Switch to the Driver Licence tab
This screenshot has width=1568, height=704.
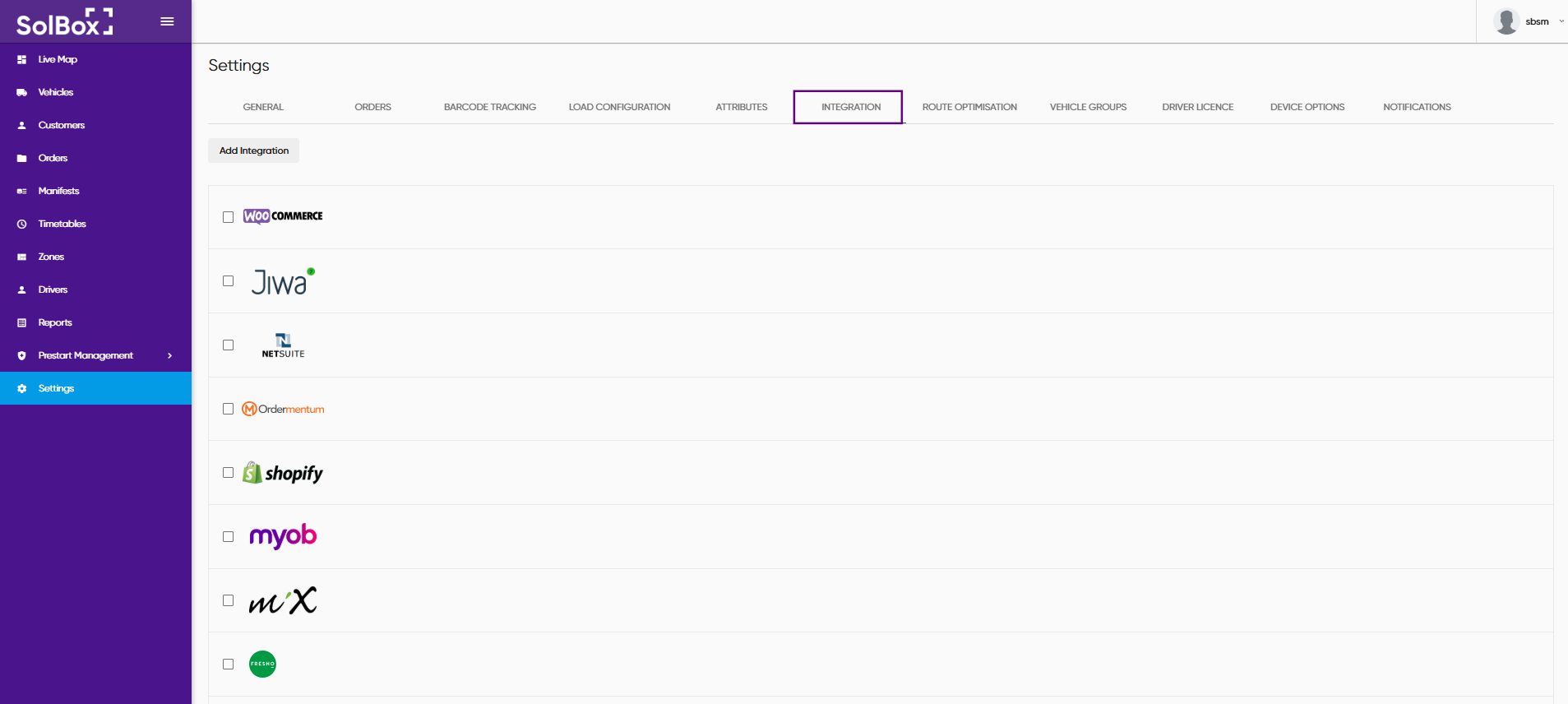point(1198,107)
